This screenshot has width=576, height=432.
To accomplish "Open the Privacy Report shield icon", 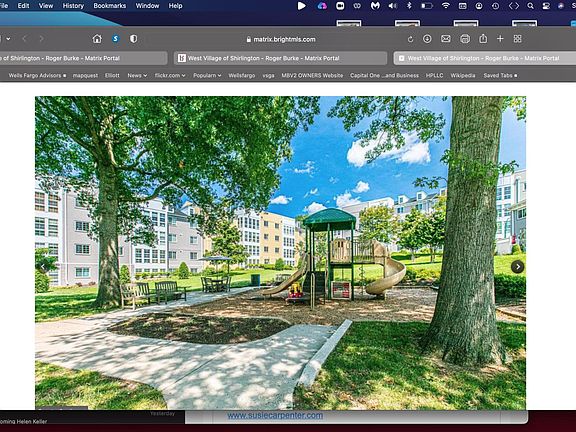I will pos(134,39).
